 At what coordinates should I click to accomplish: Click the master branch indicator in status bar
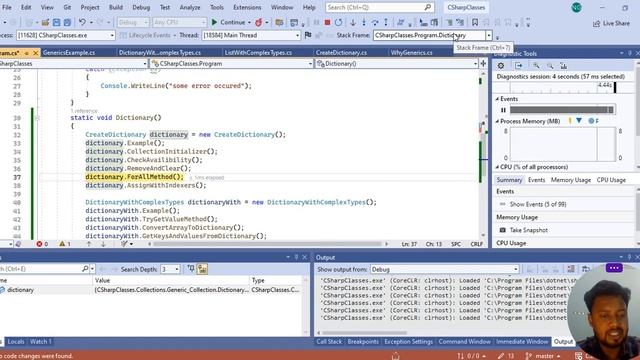(543, 356)
